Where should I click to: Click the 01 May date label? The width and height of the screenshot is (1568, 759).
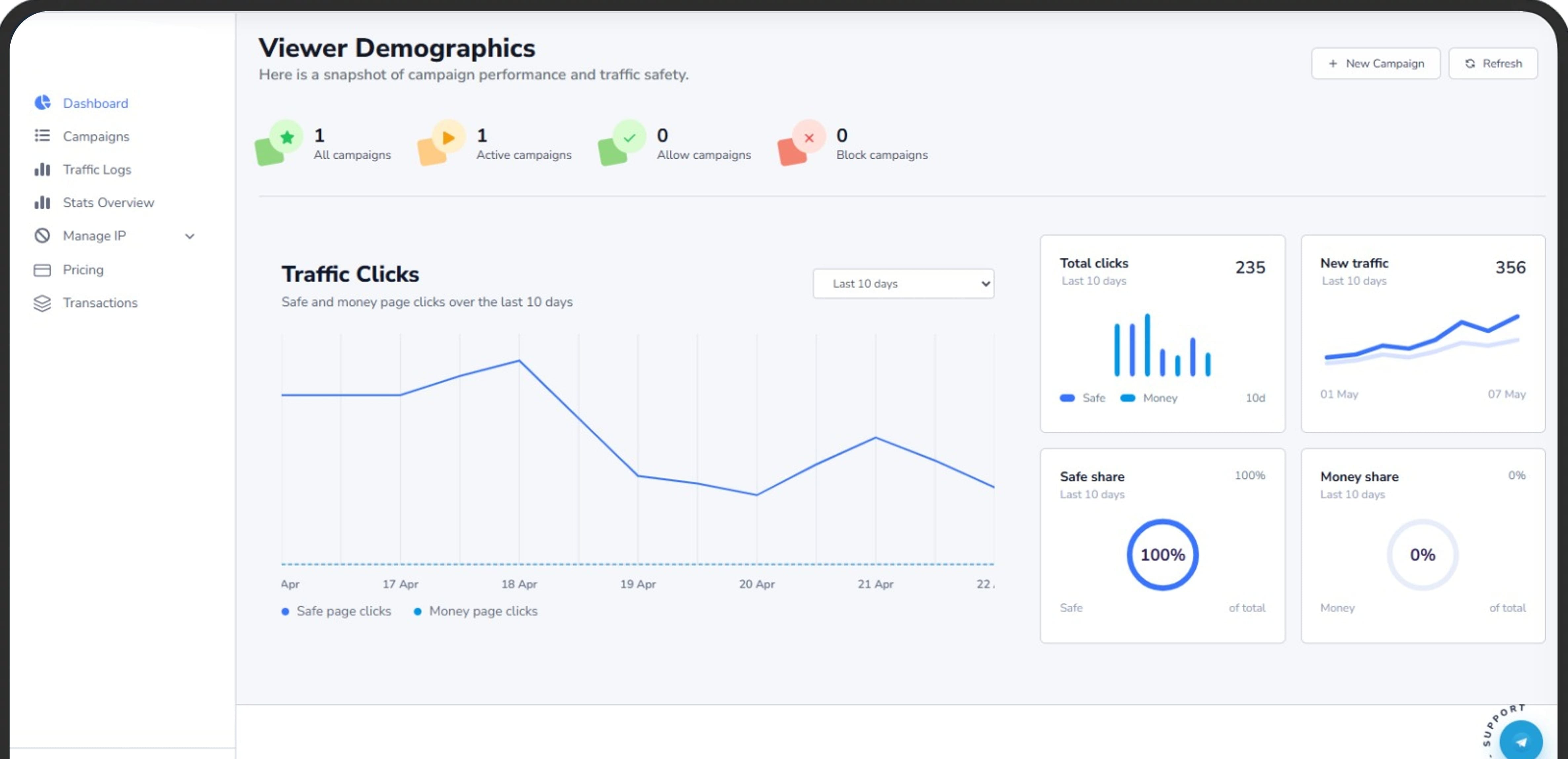tap(1339, 395)
